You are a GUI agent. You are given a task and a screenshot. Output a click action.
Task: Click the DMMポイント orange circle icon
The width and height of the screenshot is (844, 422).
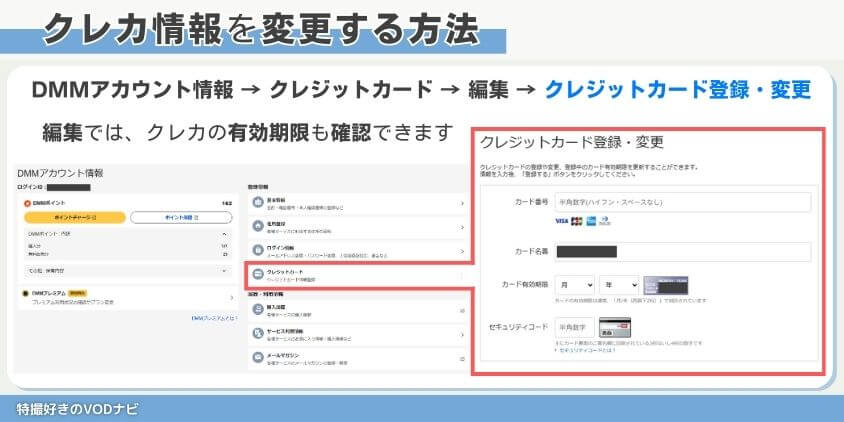[27, 203]
